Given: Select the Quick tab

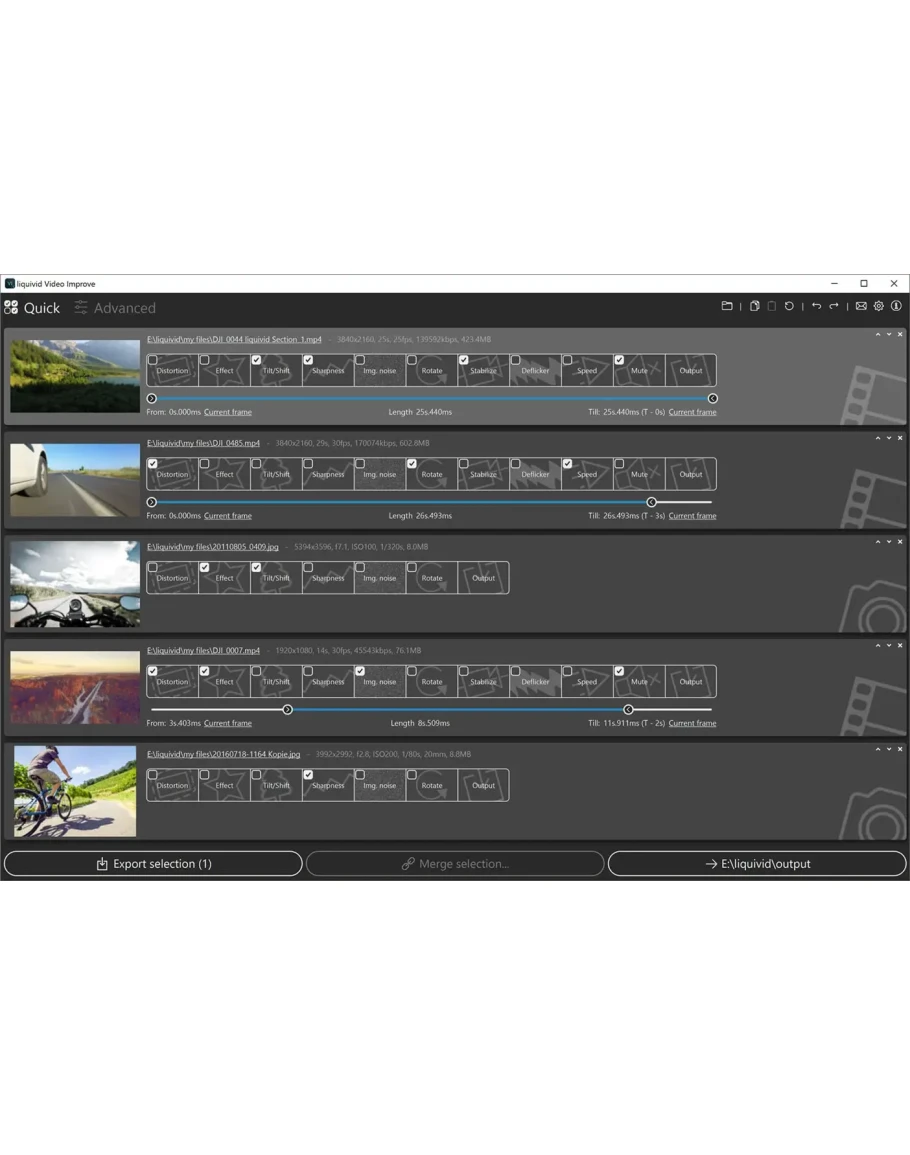Looking at the screenshot, I should tap(32, 308).
